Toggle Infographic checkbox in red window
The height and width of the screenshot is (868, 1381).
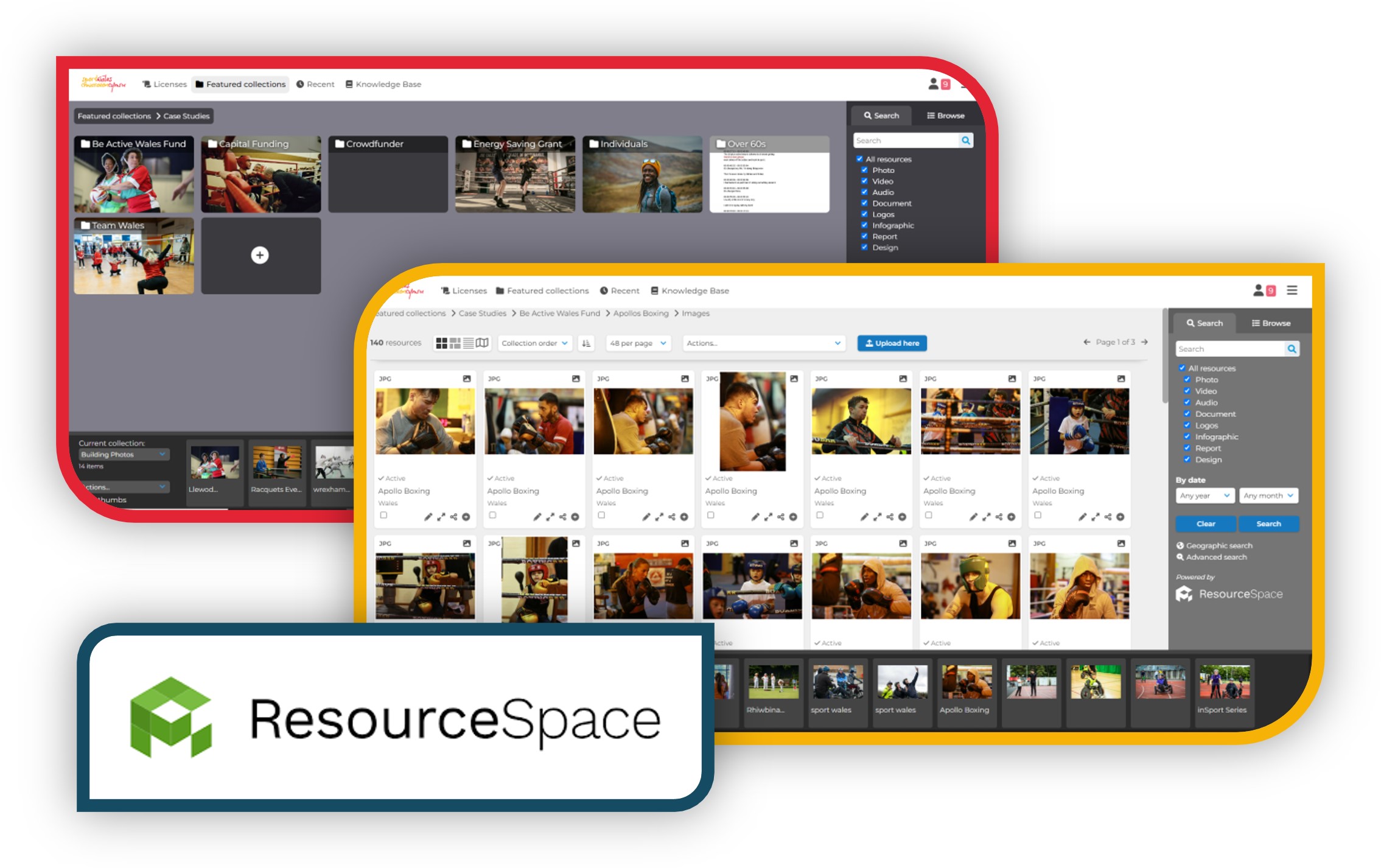(x=864, y=225)
